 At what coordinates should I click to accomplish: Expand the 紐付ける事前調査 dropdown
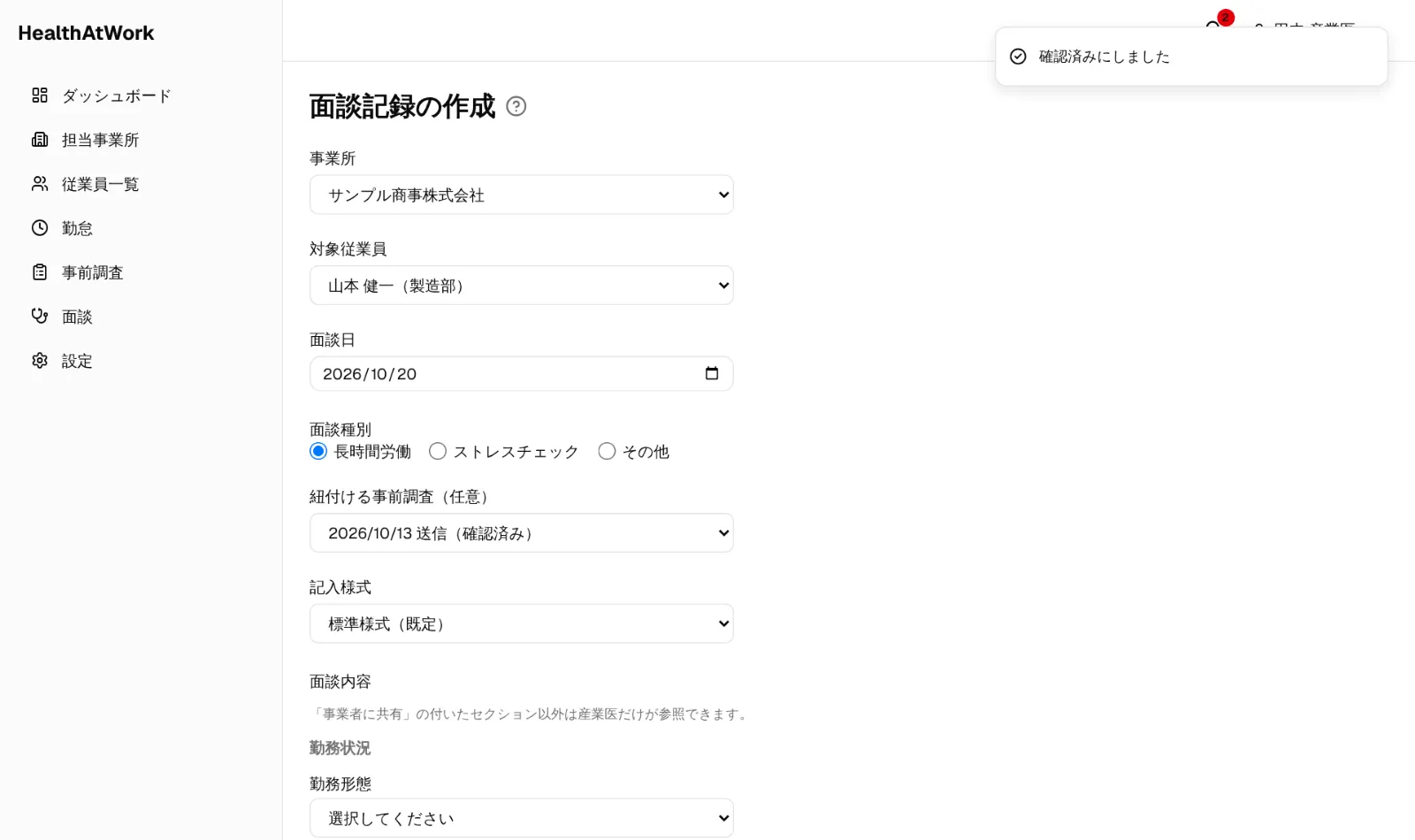(x=522, y=533)
